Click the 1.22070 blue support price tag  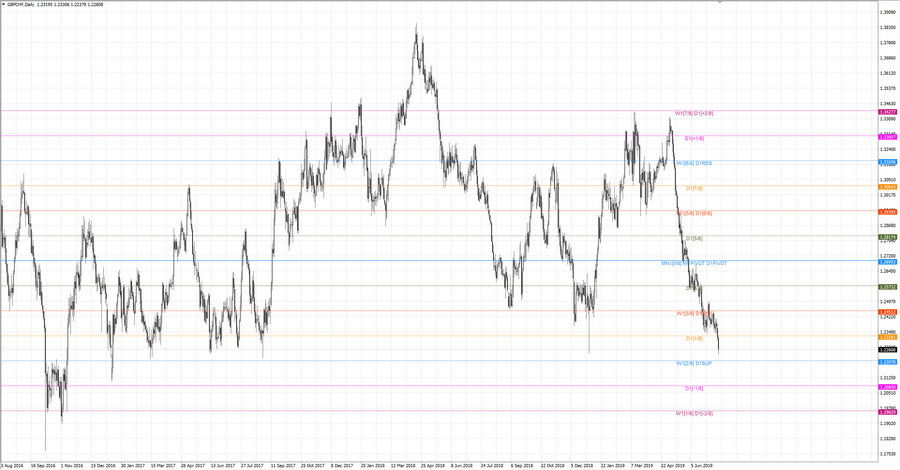tap(888, 362)
